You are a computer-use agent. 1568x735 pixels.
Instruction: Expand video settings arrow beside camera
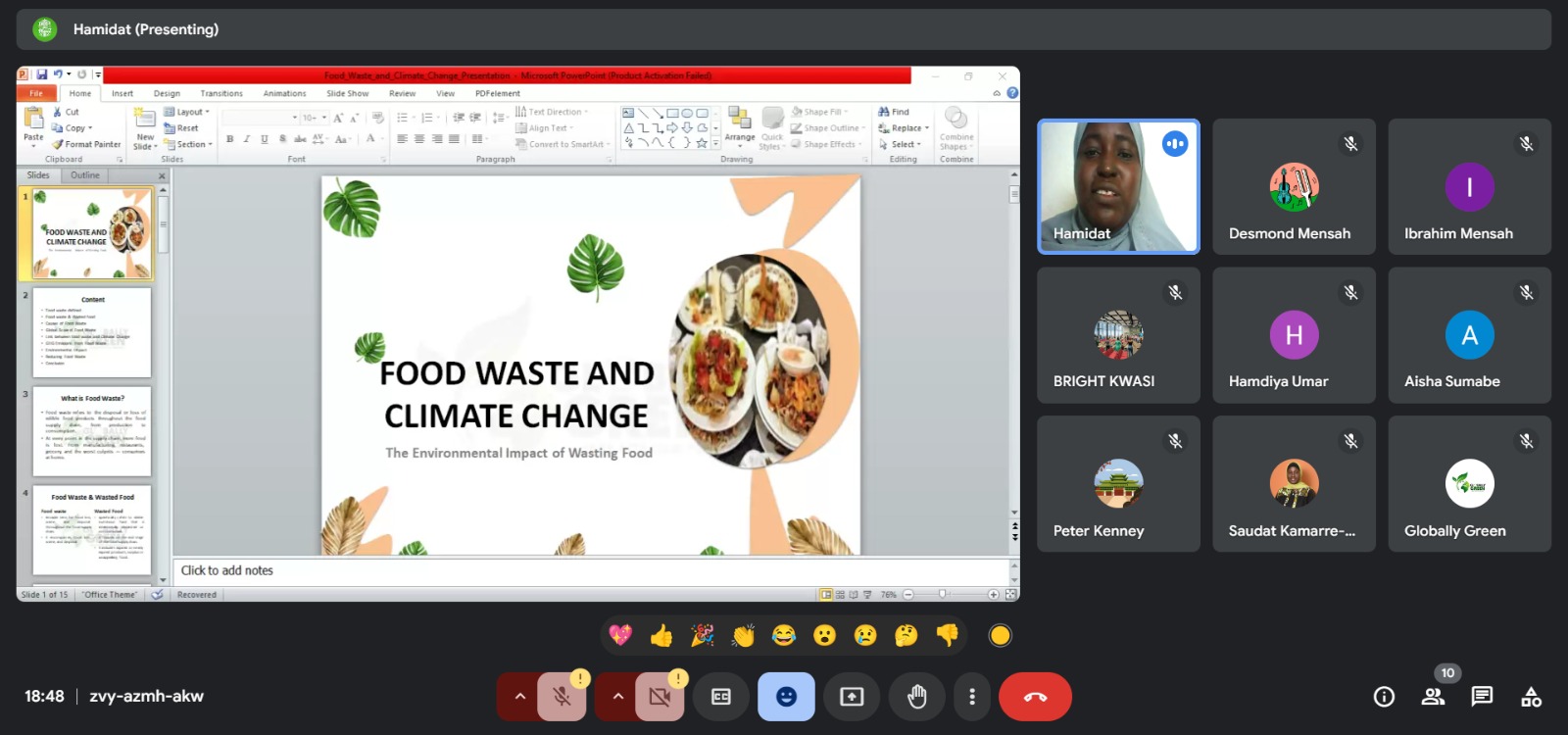pyautogui.click(x=617, y=697)
